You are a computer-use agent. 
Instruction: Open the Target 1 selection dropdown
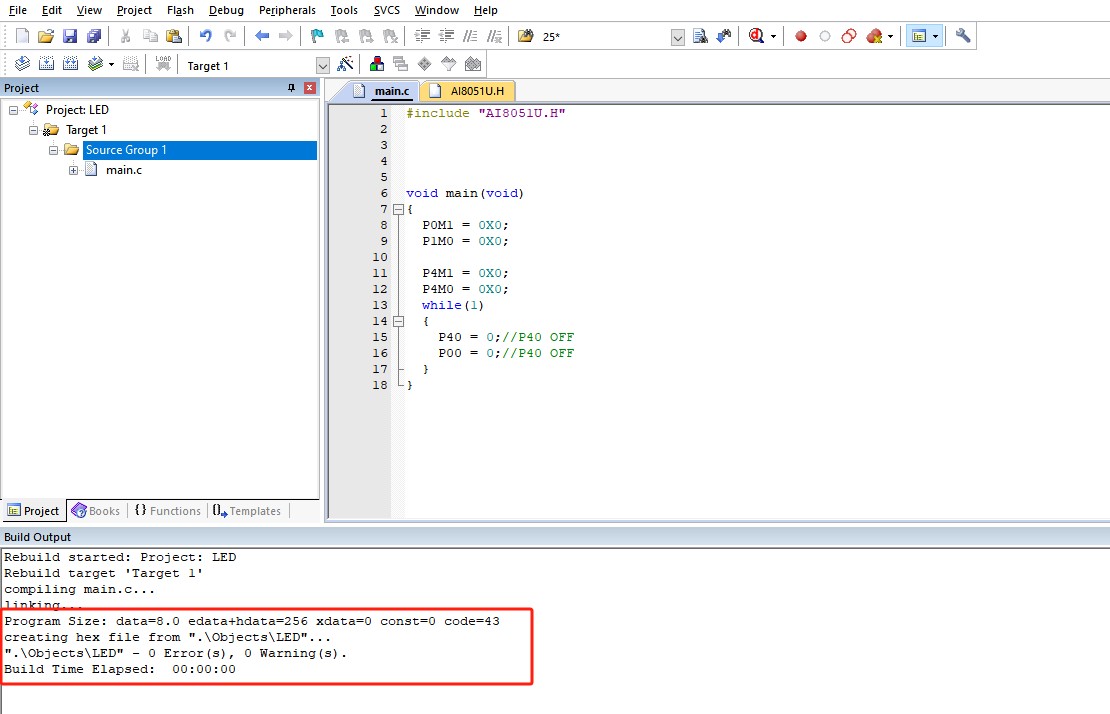[323, 66]
